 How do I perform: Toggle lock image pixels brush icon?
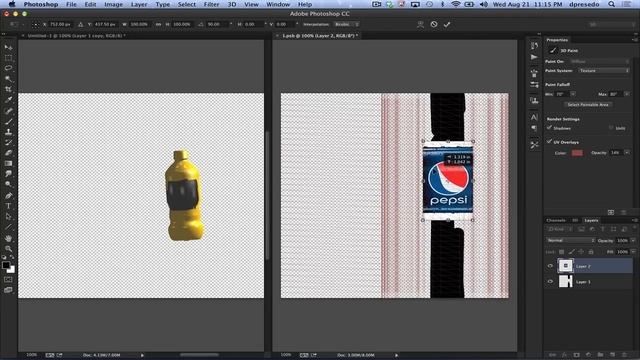(571, 252)
